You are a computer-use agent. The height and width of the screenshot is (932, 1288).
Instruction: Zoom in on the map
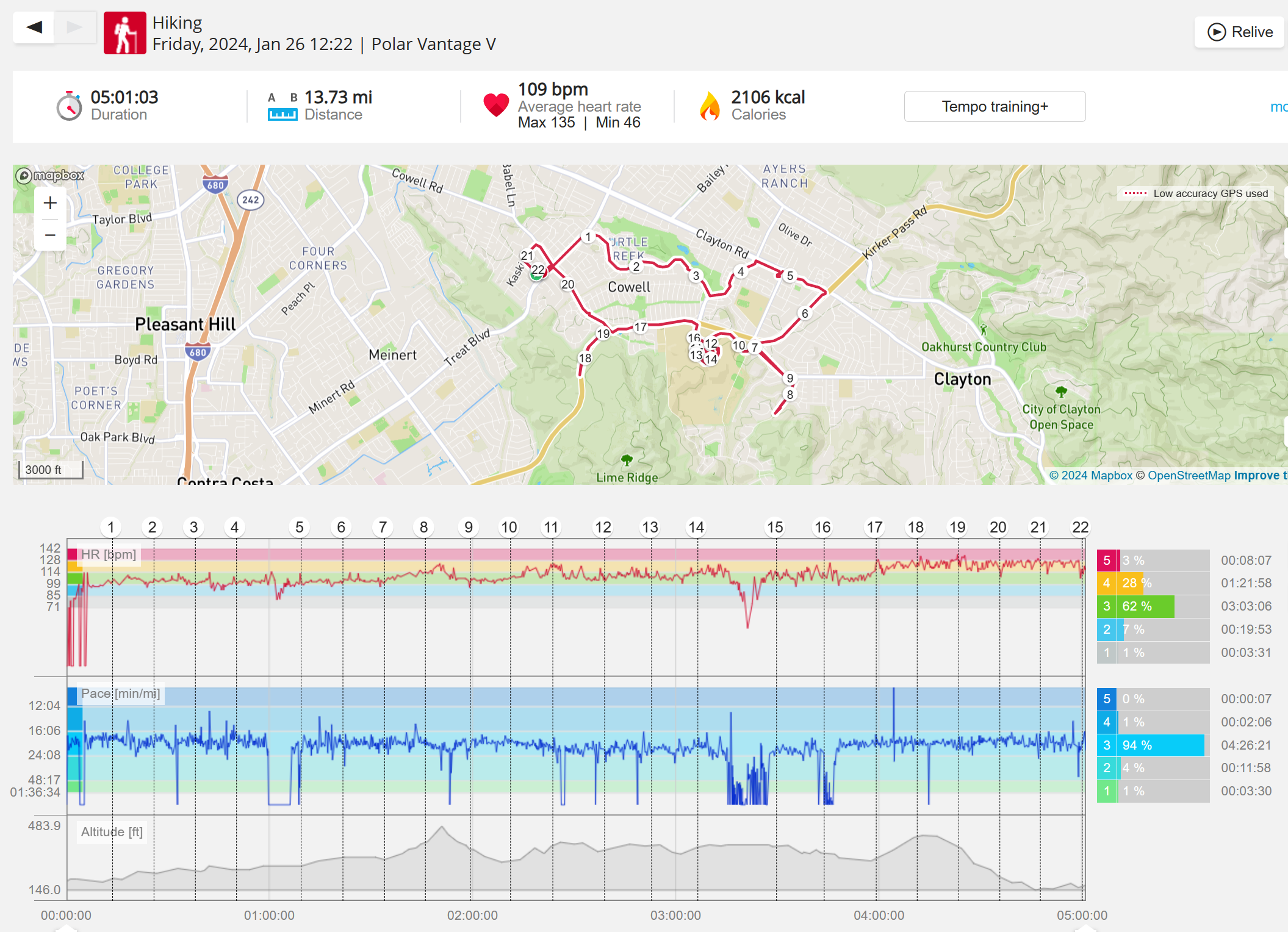pos(50,203)
